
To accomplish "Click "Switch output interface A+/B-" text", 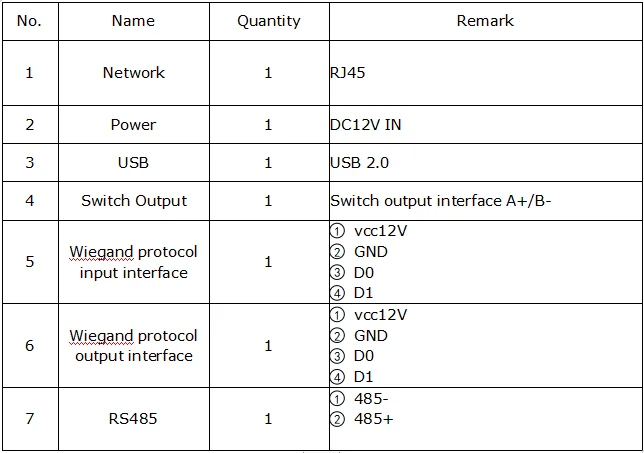I will [441, 201].
